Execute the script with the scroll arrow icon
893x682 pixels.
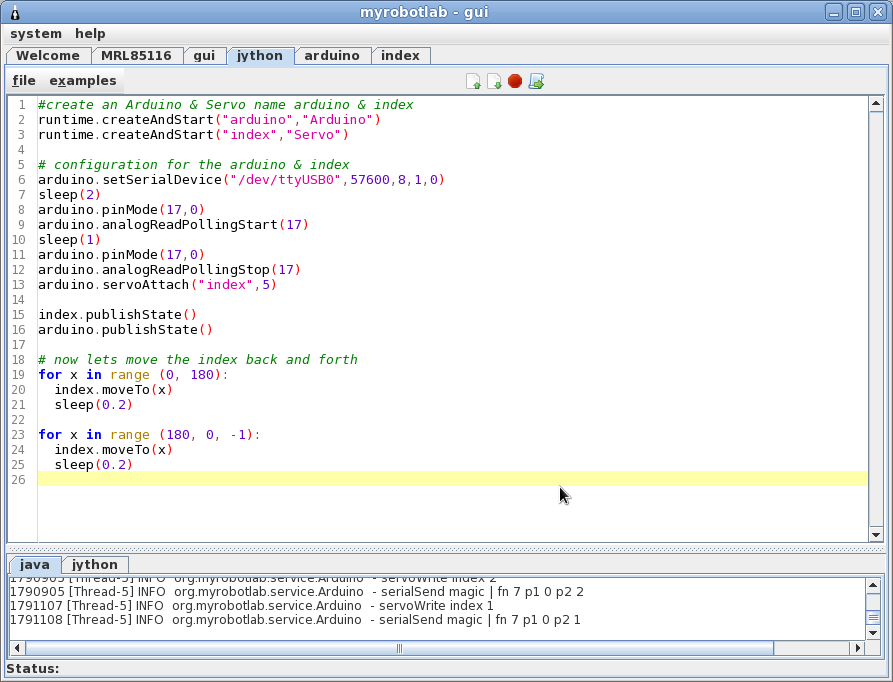click(x=536, y=81)
